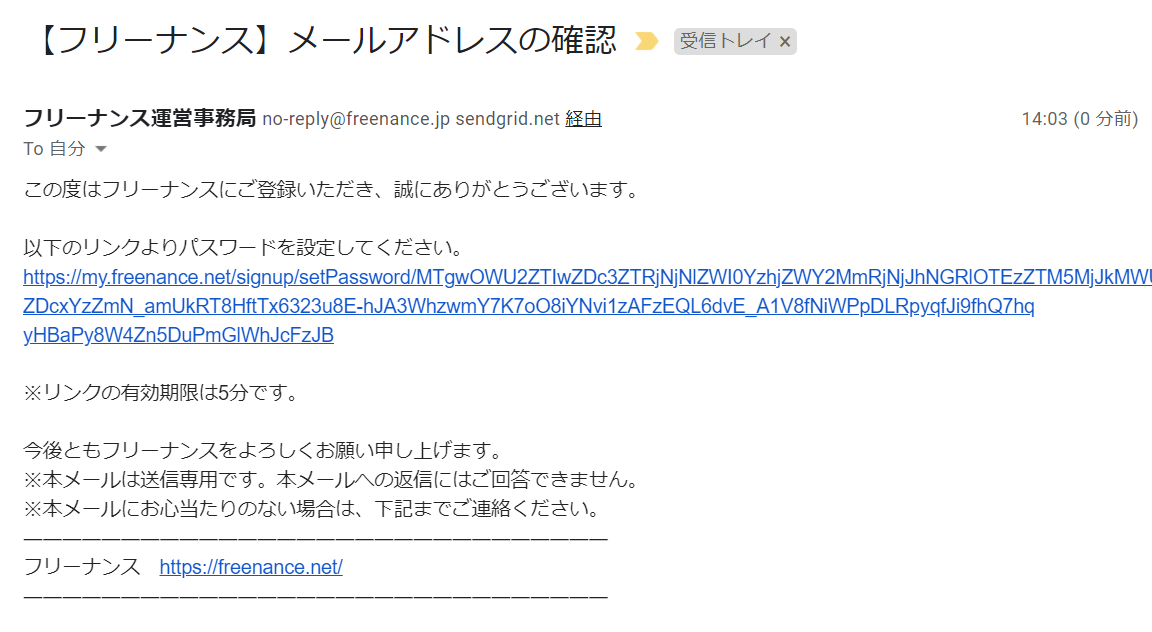1152x632 pixels.
Task: Click link line yHBaPy8W4Zn5DuPmGlWhJcFzJB
Action: pyautogui.click(x=179, y=335)
